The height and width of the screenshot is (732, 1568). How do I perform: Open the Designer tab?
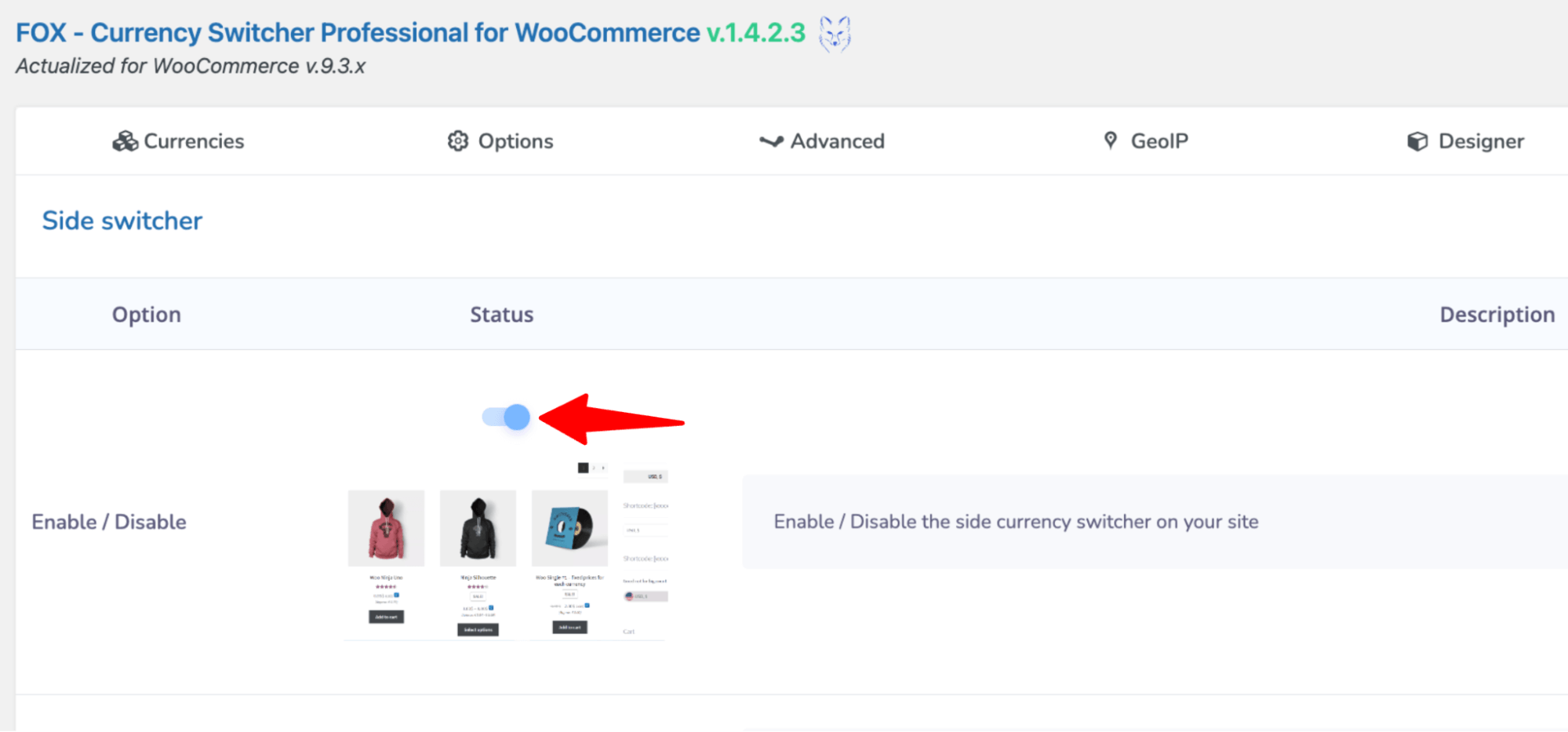click(1465, 141)
